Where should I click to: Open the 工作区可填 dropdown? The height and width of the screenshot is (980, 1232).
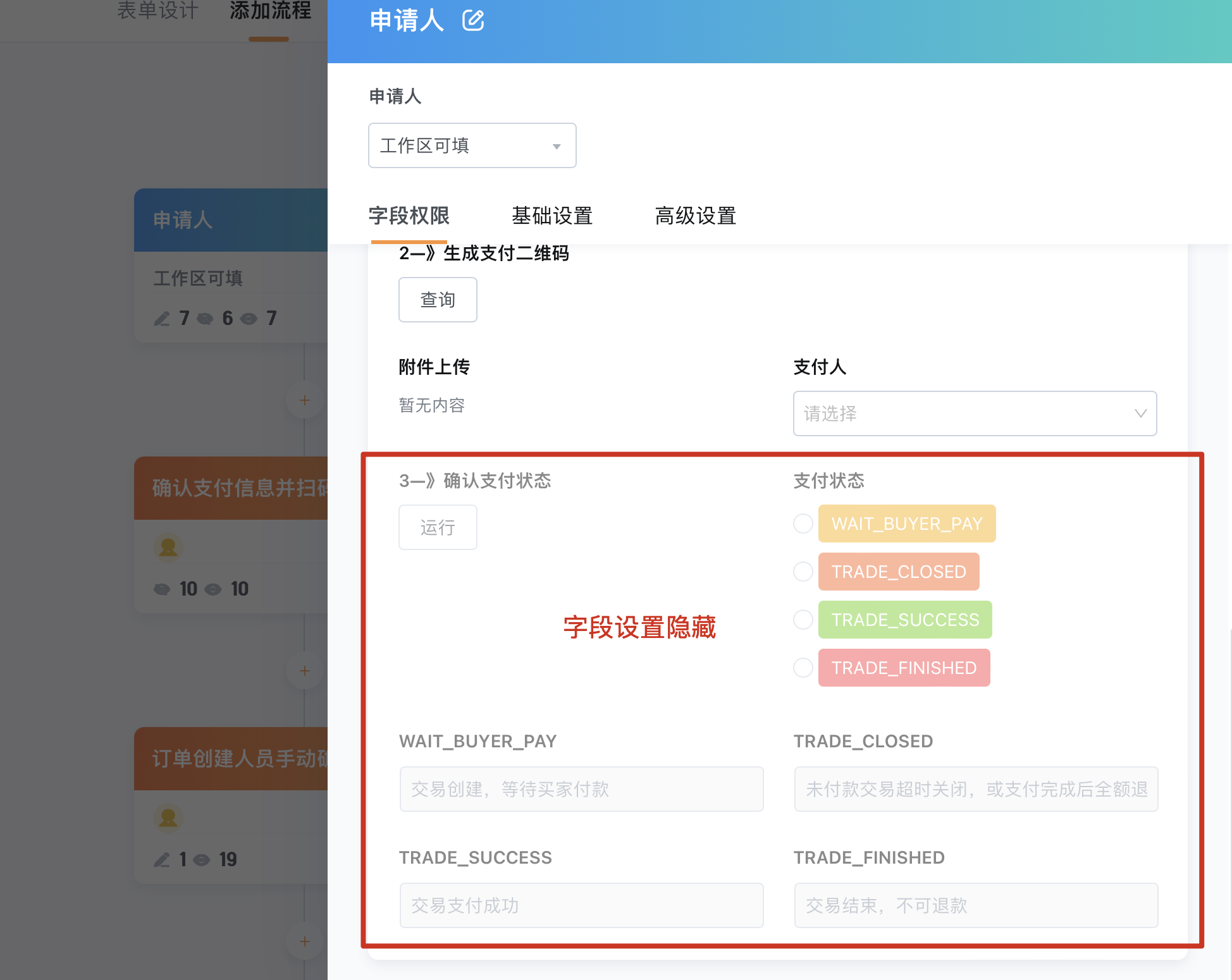[472, 145]
